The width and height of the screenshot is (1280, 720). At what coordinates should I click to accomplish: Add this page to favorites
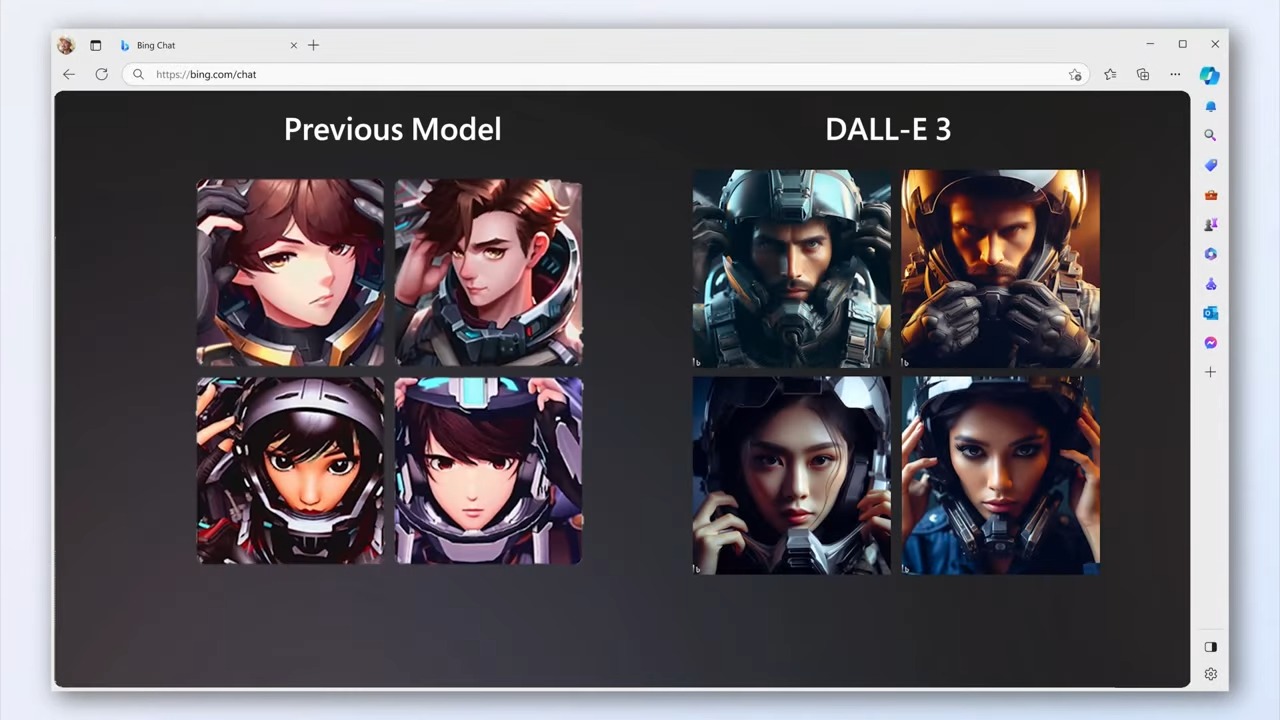1075,74
